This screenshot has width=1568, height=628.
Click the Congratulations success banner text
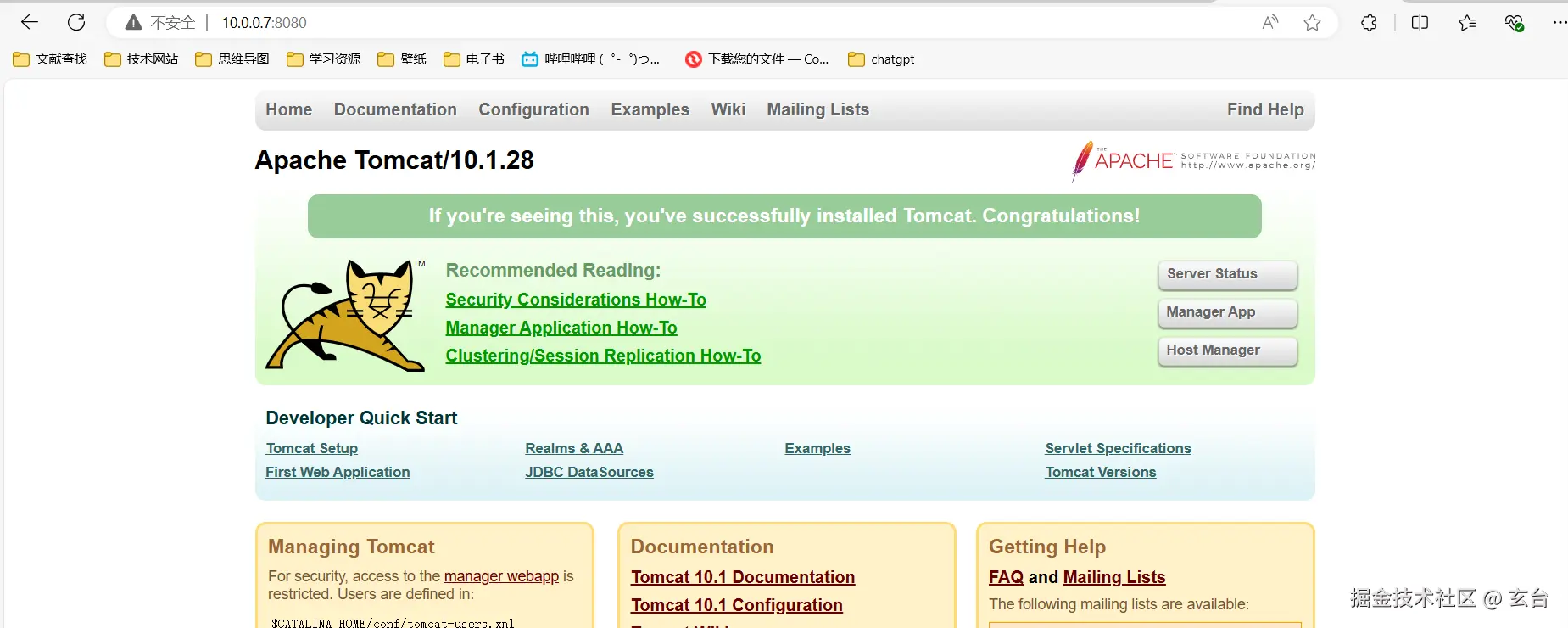784,216
